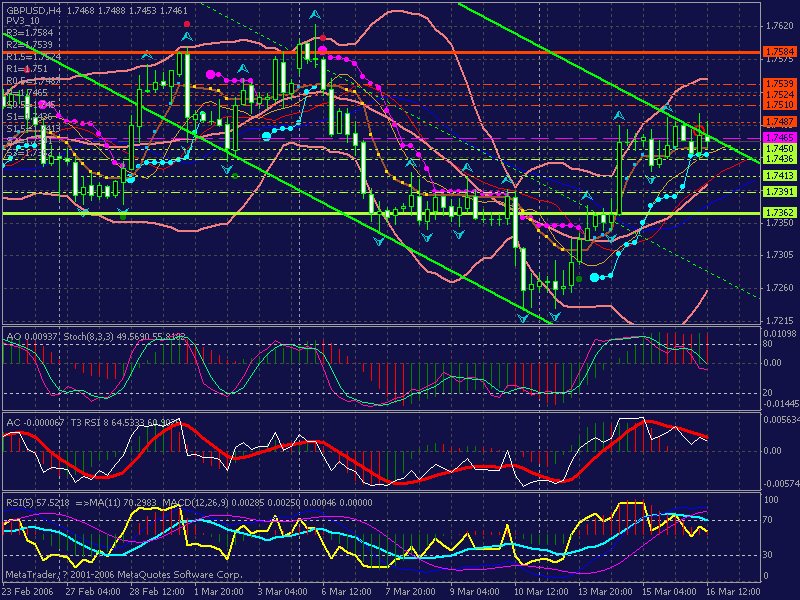Click the 70 level on the RSI scale
800x600 pixels.
(x=767, y=520)
